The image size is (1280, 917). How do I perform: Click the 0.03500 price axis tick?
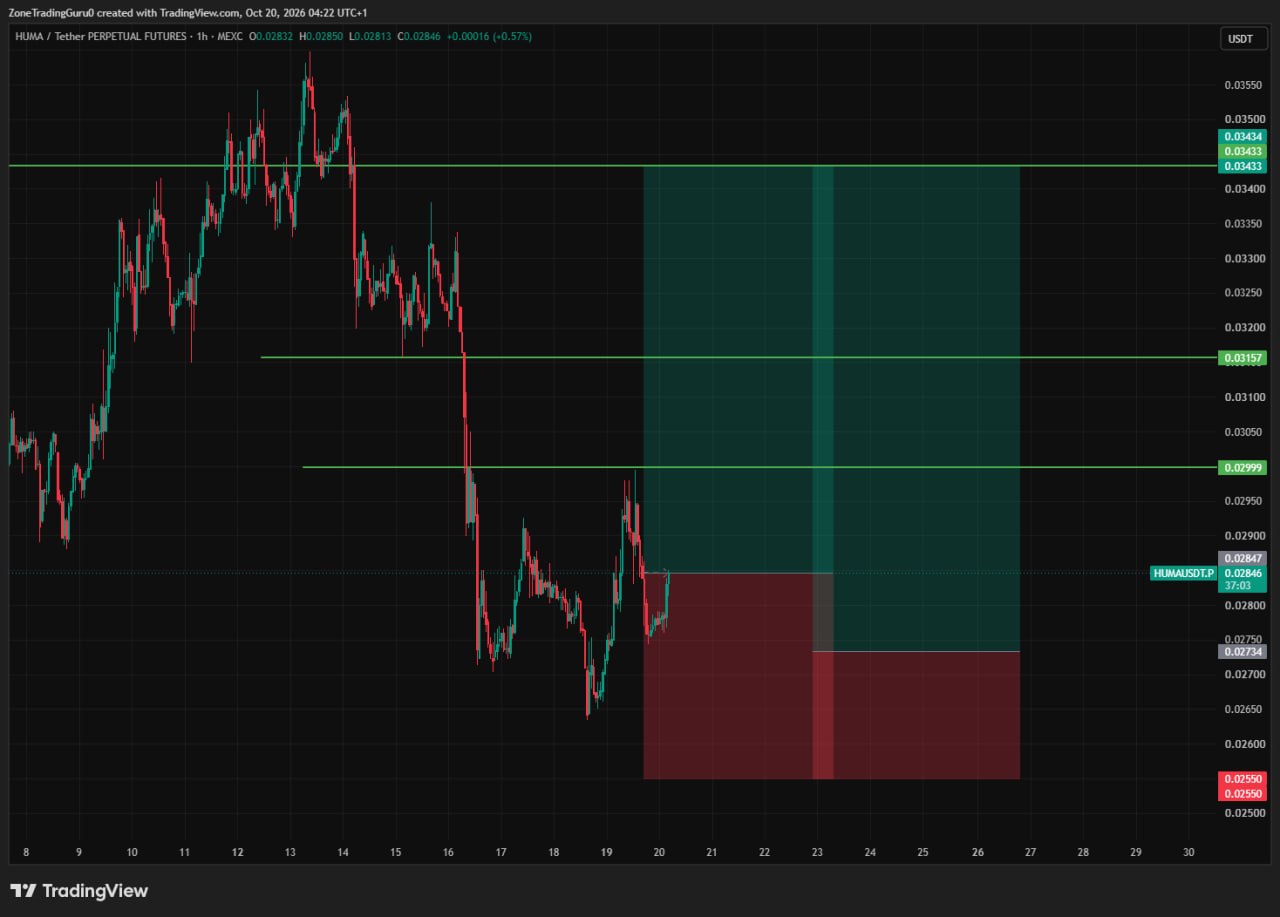tap(1243, 119)
